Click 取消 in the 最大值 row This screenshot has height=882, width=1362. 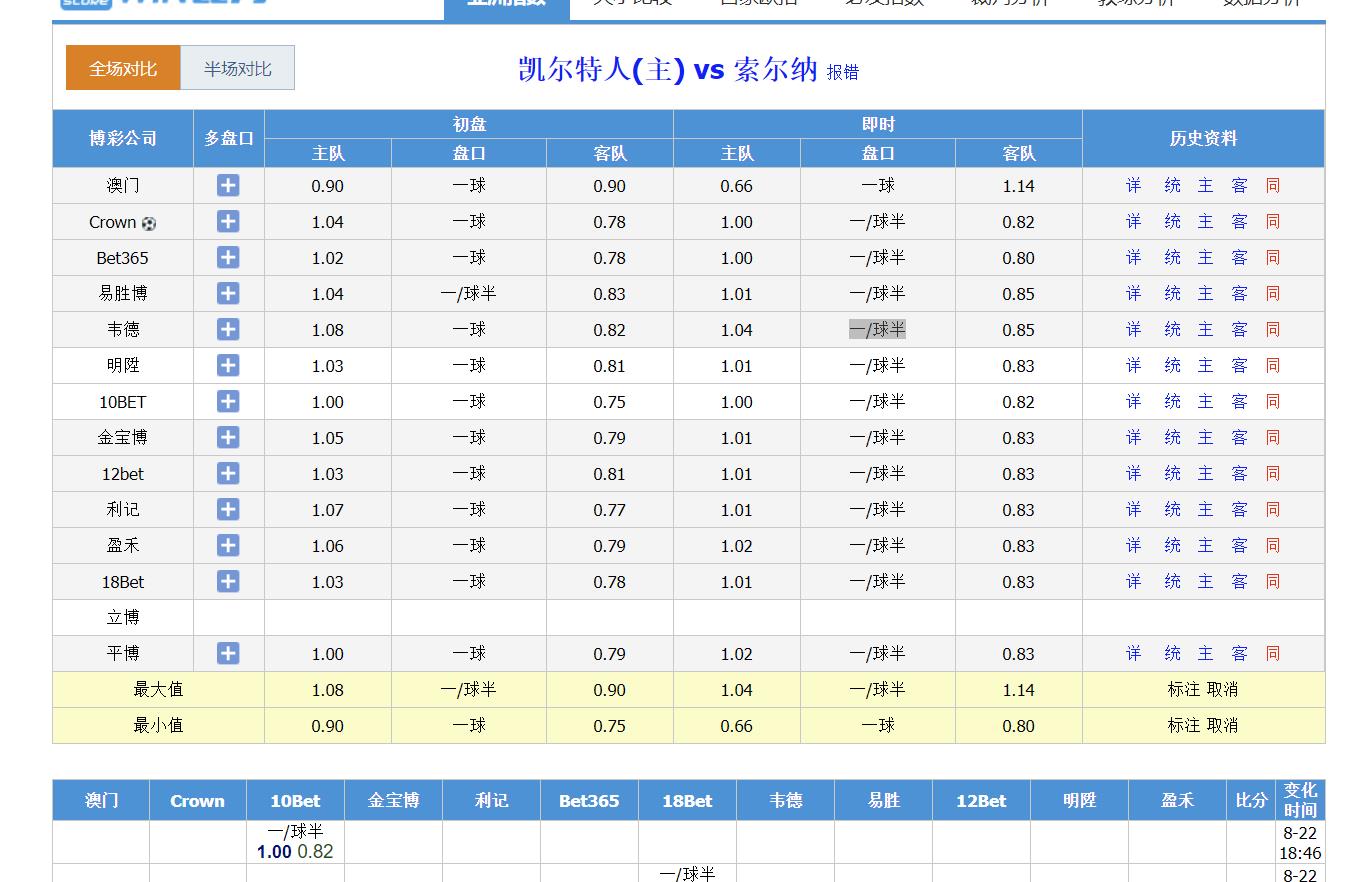tap(1222, 689)
